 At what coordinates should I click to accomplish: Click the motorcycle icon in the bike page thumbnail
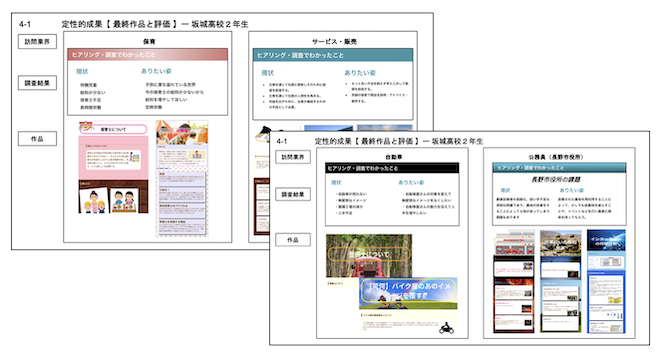pyautogui.click(x=447, y=328)
